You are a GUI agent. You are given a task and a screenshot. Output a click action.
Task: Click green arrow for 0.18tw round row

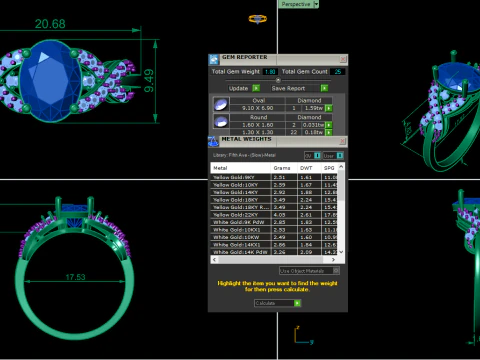tap(329, 132)
